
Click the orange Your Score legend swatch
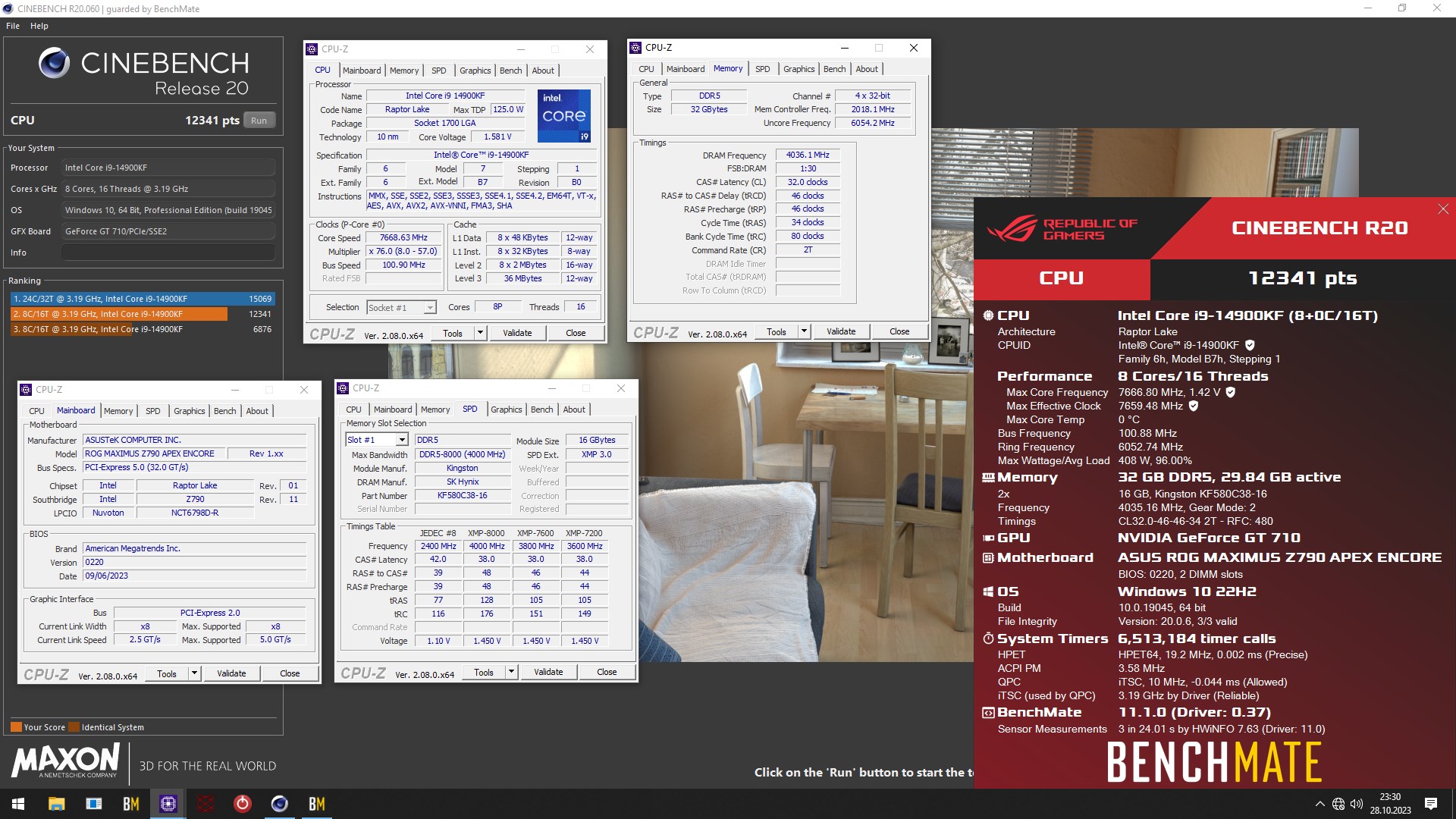pyautogui.click(x=16, y=727)
